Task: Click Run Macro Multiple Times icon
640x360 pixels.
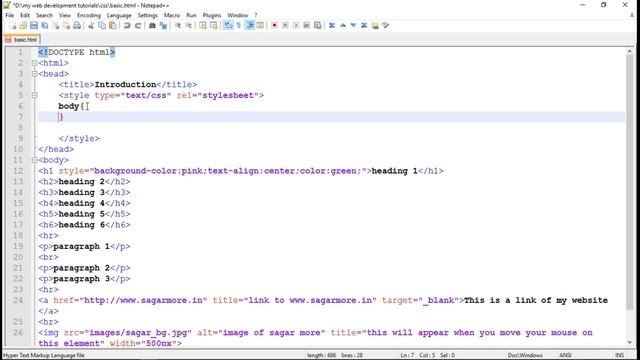Action: click(x=307, y=26)
